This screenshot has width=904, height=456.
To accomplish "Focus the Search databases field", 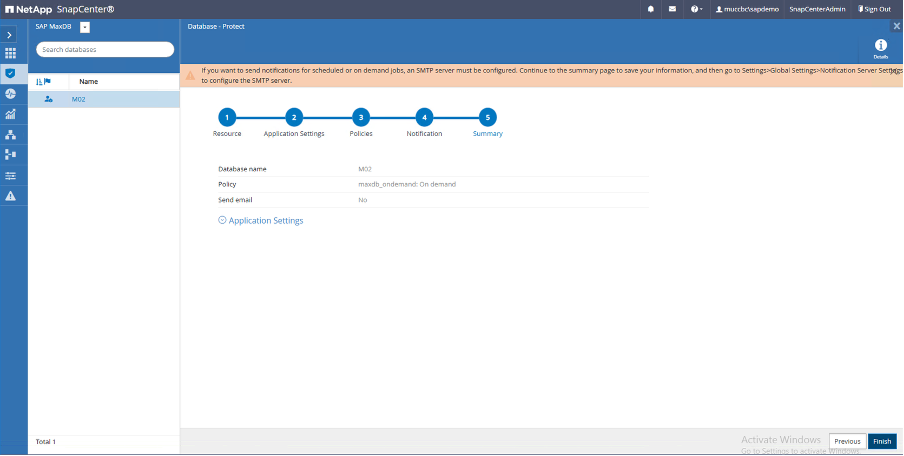I will pos(105,50).
